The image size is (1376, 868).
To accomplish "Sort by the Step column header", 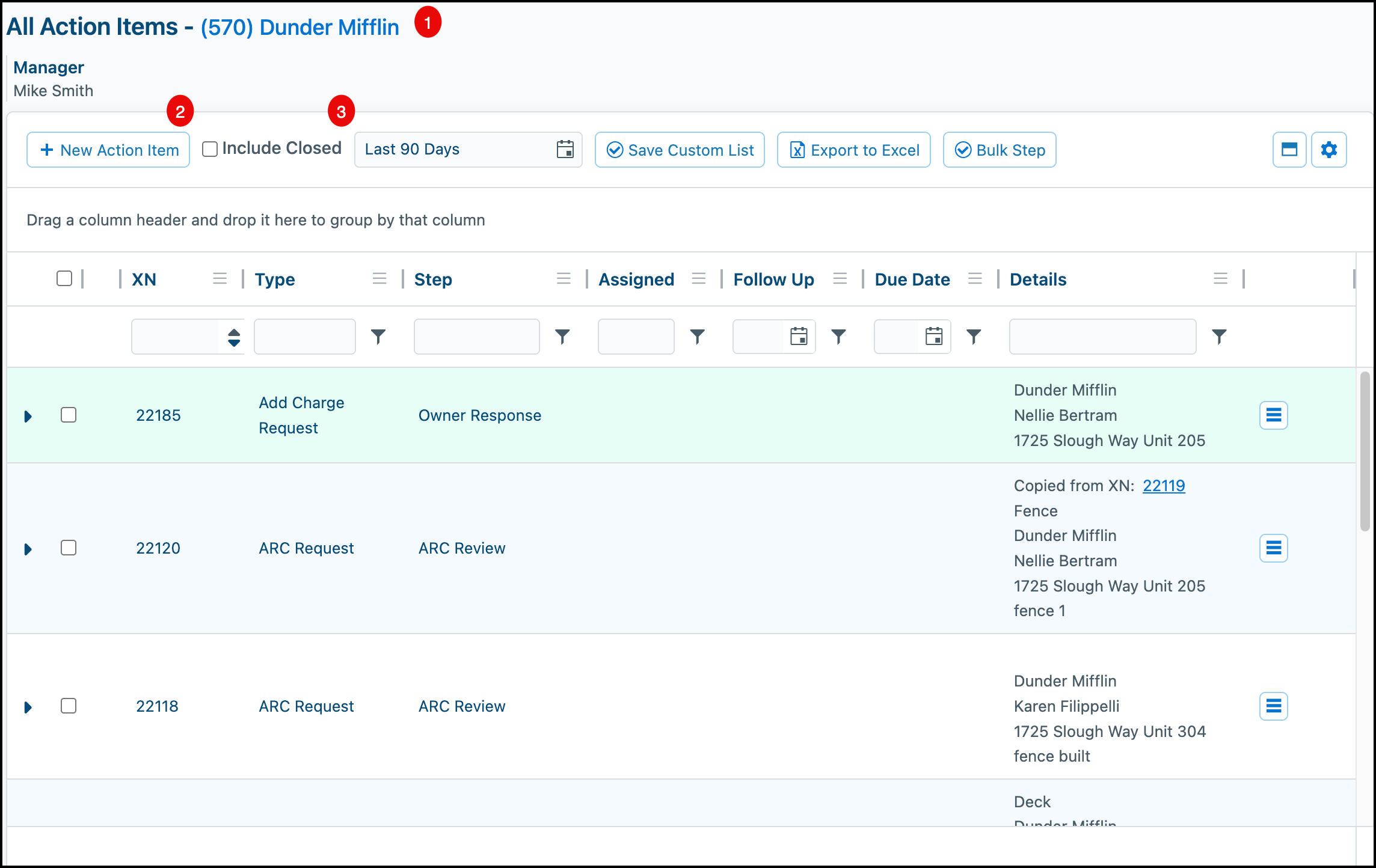I will pos(433,280).
